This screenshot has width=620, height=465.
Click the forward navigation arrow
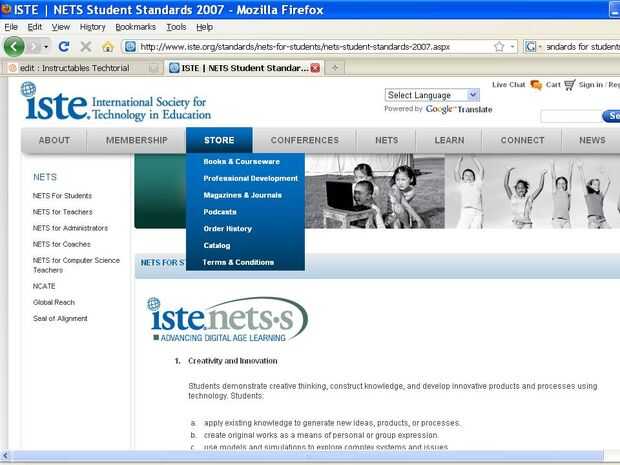(35, 47)
